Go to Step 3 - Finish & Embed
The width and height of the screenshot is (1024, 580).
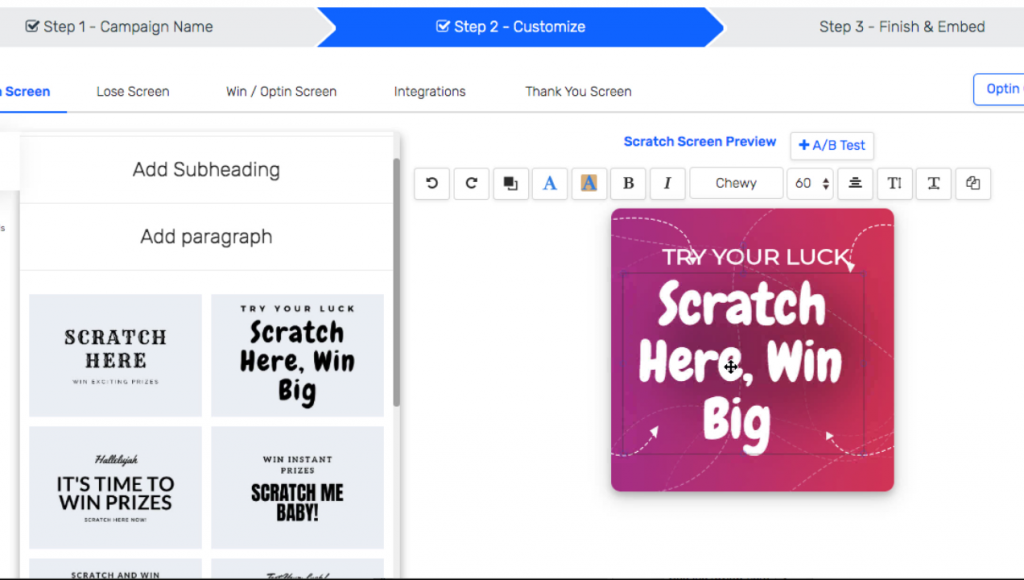(902, 27)
